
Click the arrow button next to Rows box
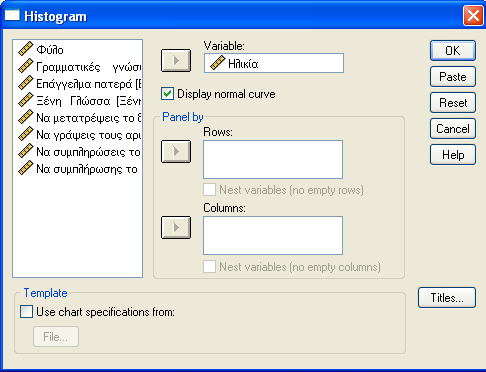176,152
